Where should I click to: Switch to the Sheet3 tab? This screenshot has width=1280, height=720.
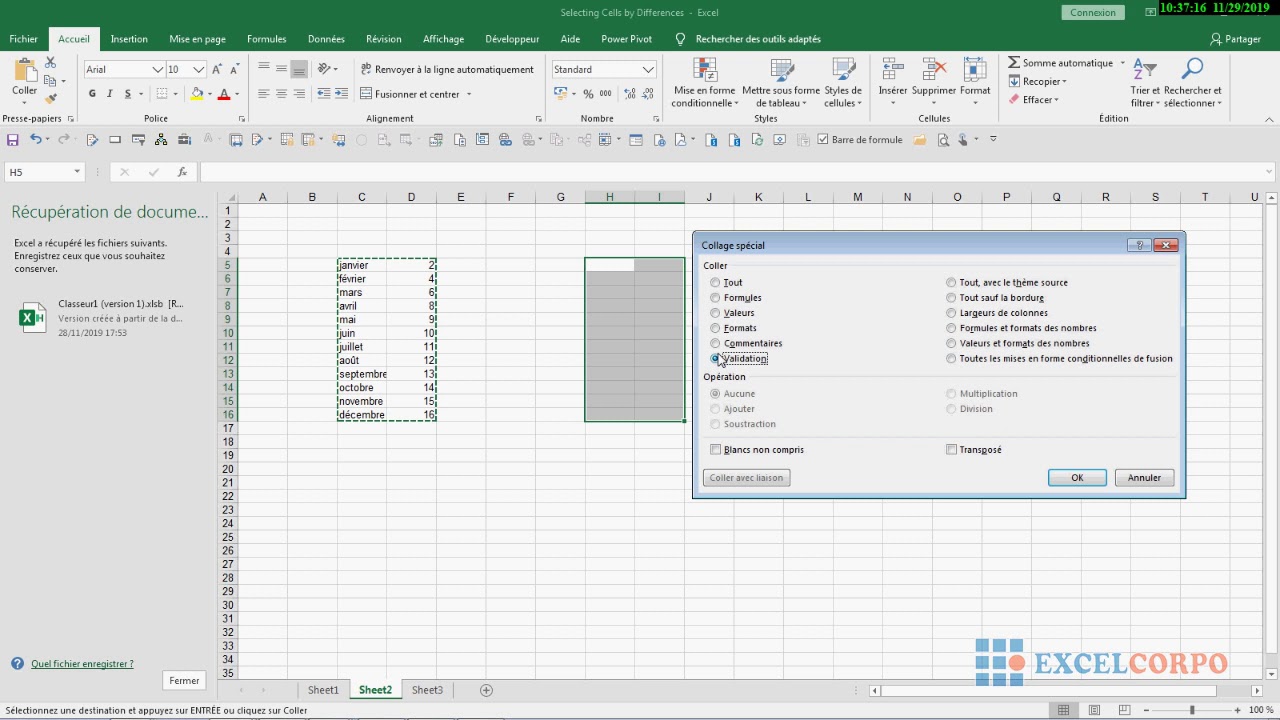click(x=427, y=690)
